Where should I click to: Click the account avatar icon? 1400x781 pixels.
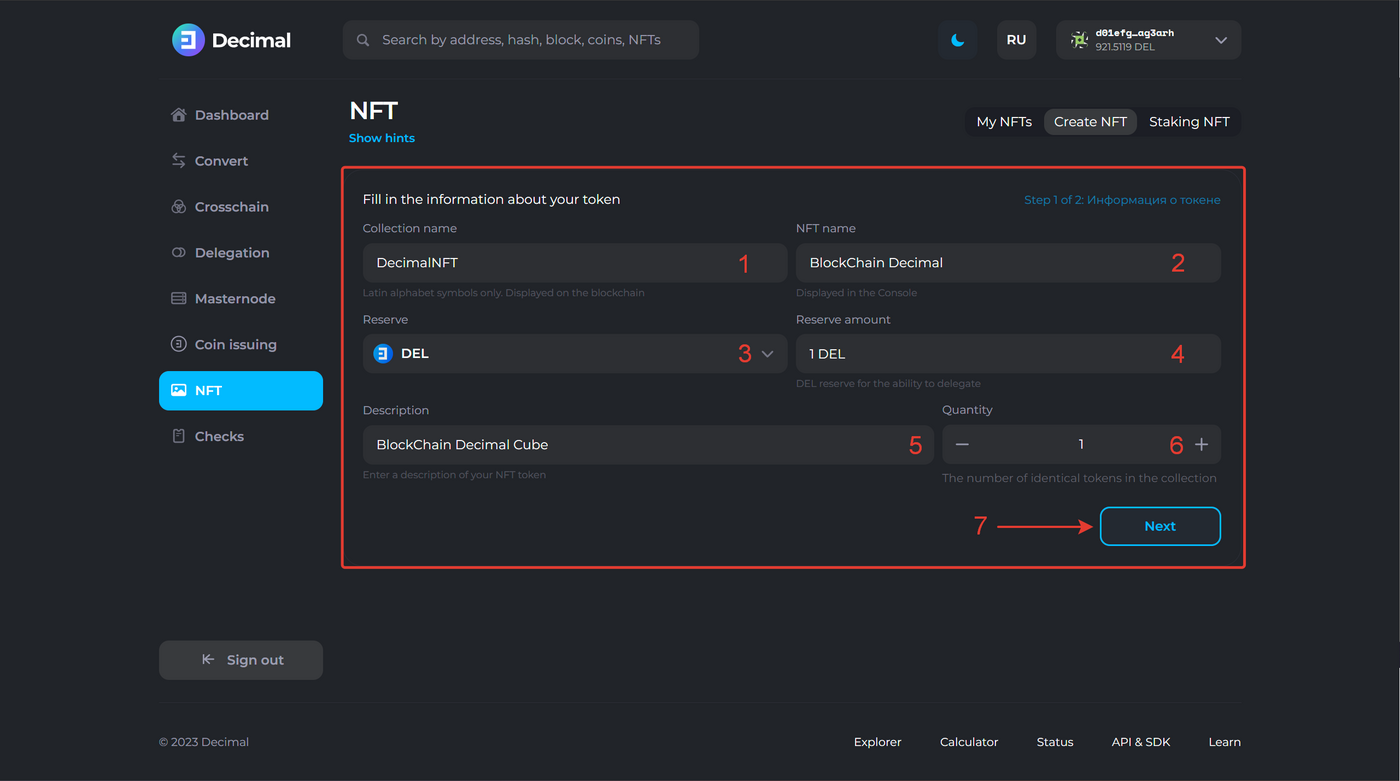coord(1079,40)
